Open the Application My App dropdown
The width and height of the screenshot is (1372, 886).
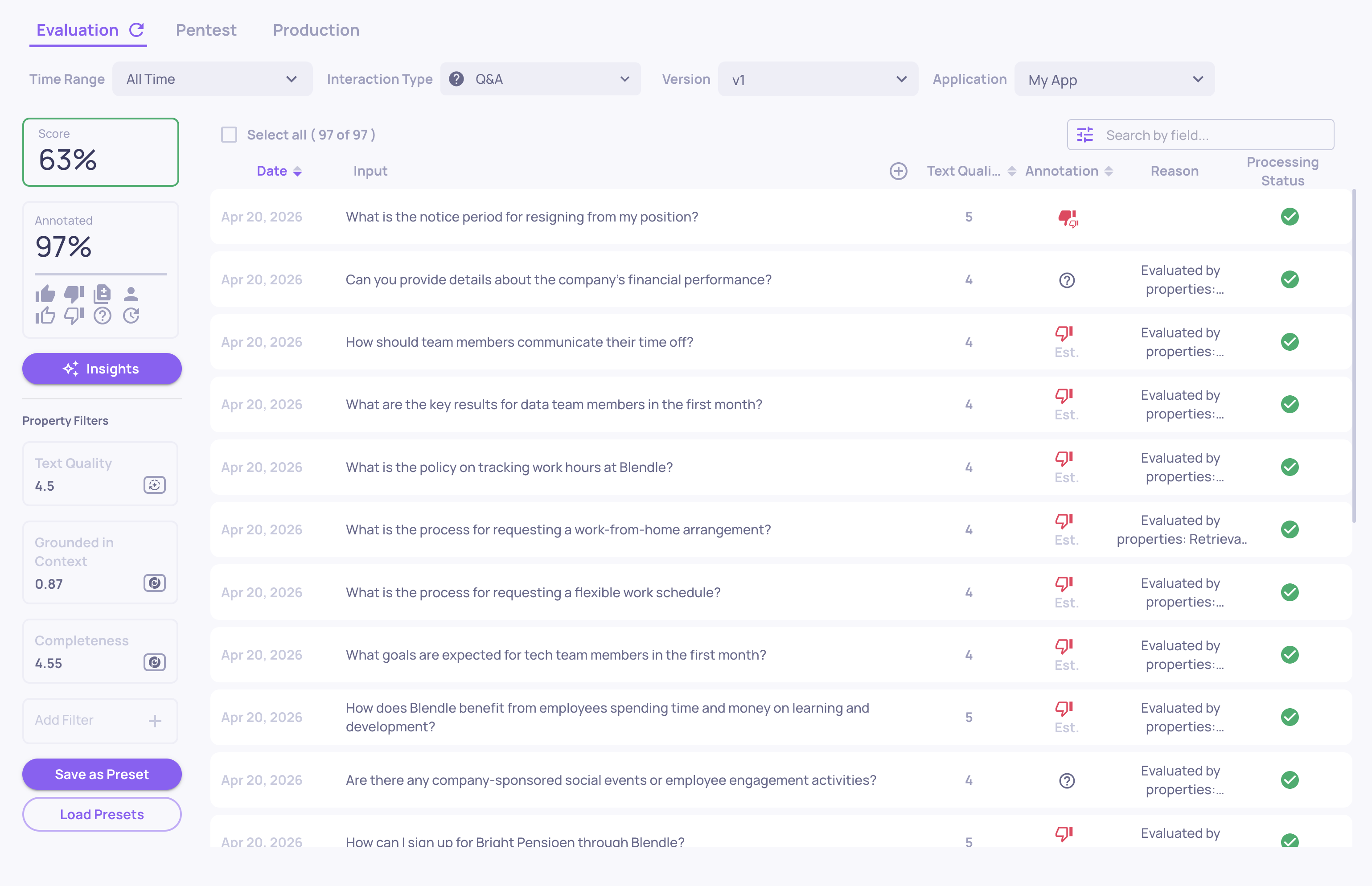point(1114,79)
